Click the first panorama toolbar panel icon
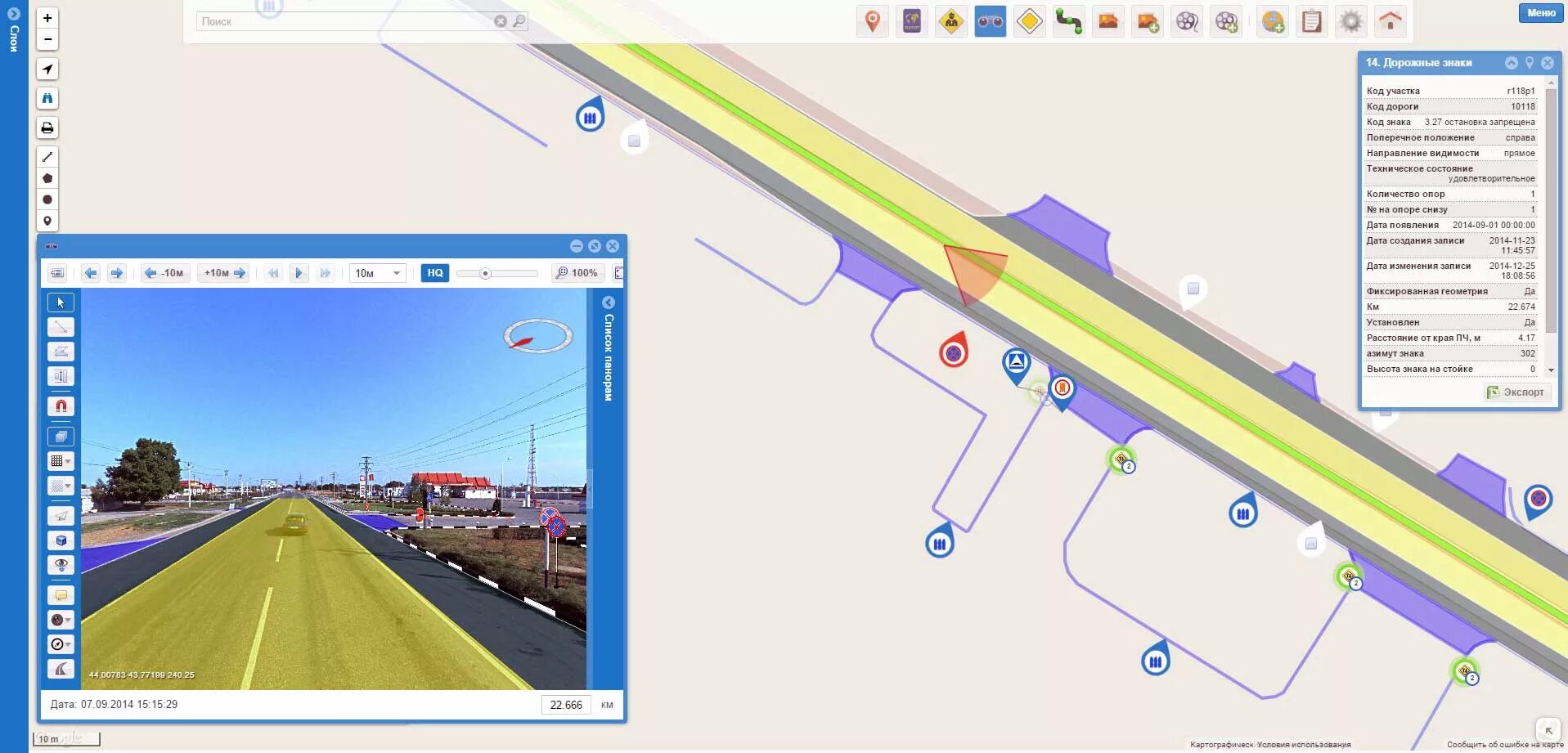The width and height of the screenshot is (1568, 753). pos(57,273)
